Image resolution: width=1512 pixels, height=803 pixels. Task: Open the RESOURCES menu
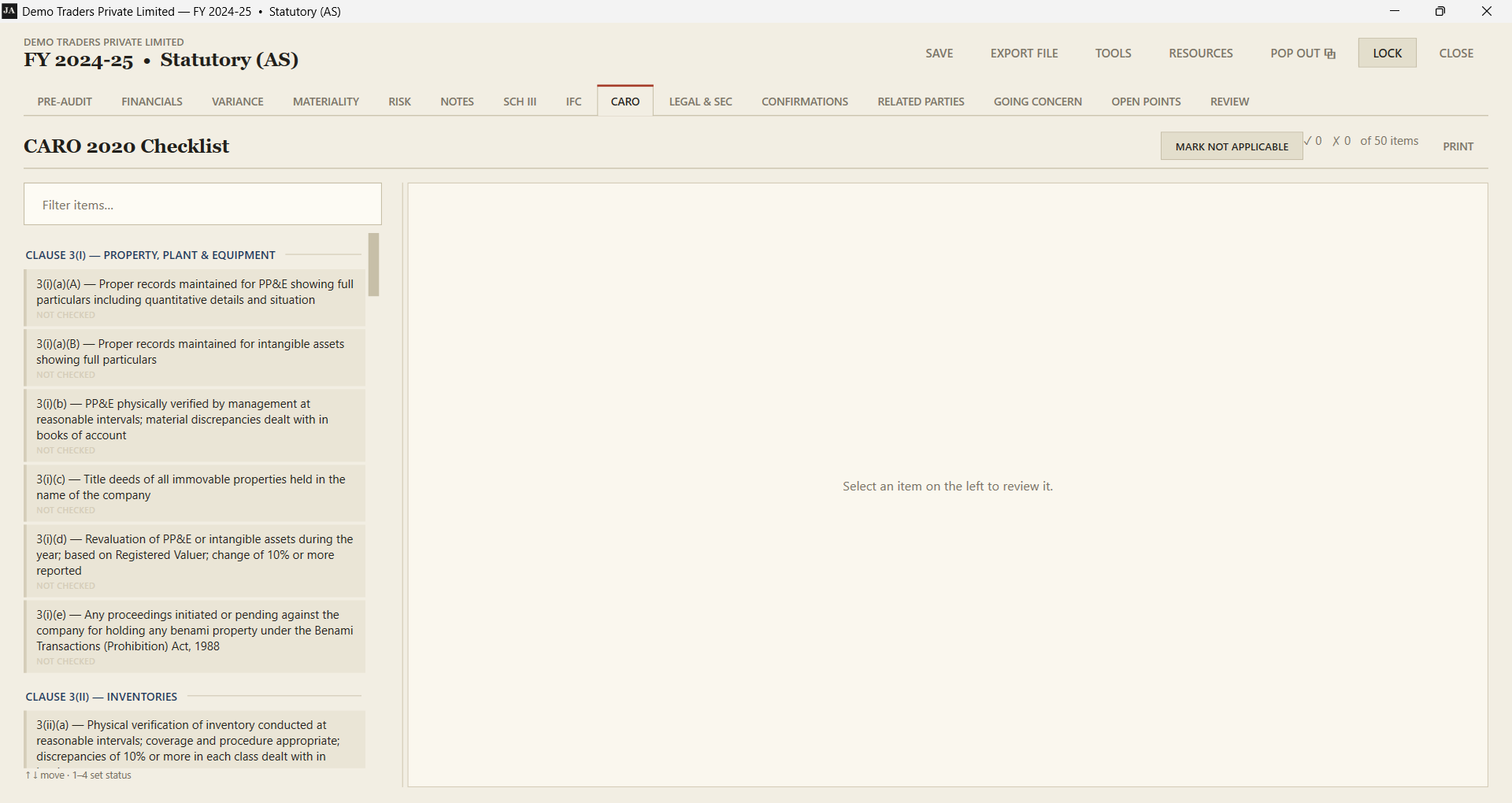[x=1201, y=53]
